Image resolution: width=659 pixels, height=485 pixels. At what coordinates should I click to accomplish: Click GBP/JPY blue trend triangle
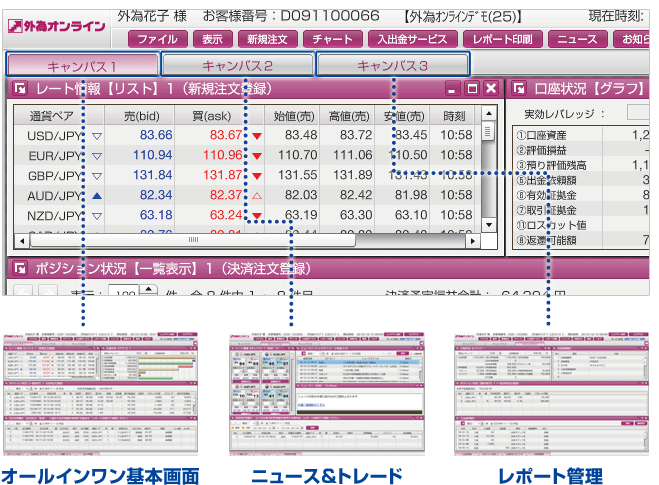(x=97, y=176)
